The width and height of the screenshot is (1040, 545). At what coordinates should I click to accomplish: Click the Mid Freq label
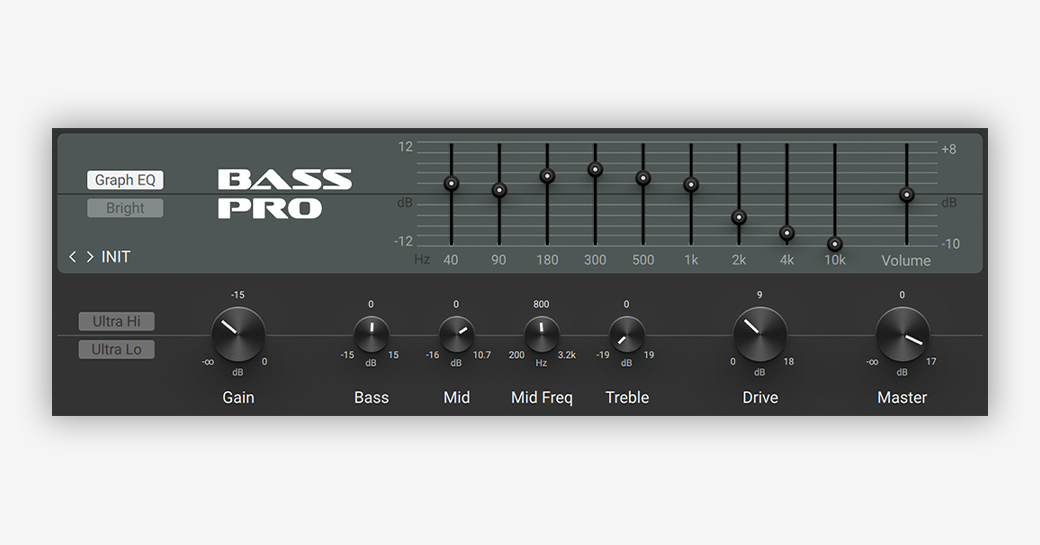click(541, 397)
